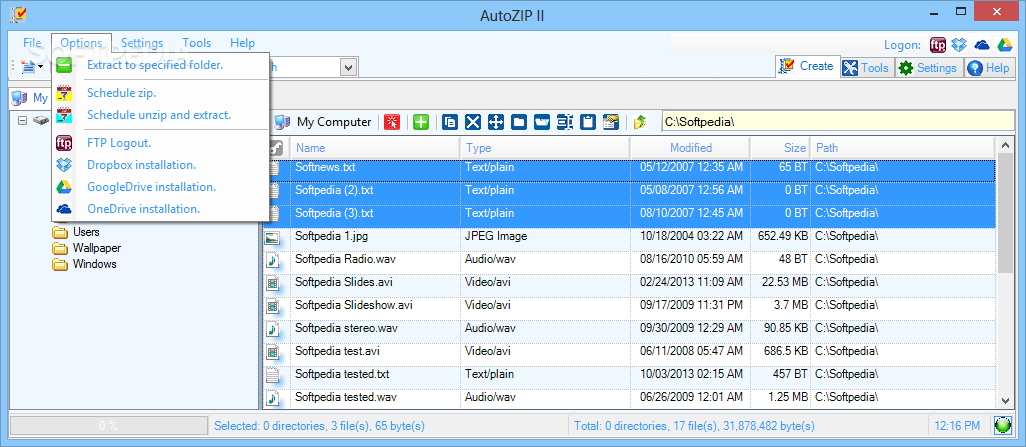Screen dimensions: 1026x447
Task: Click the key column header icon
Action: coord(277,148)
